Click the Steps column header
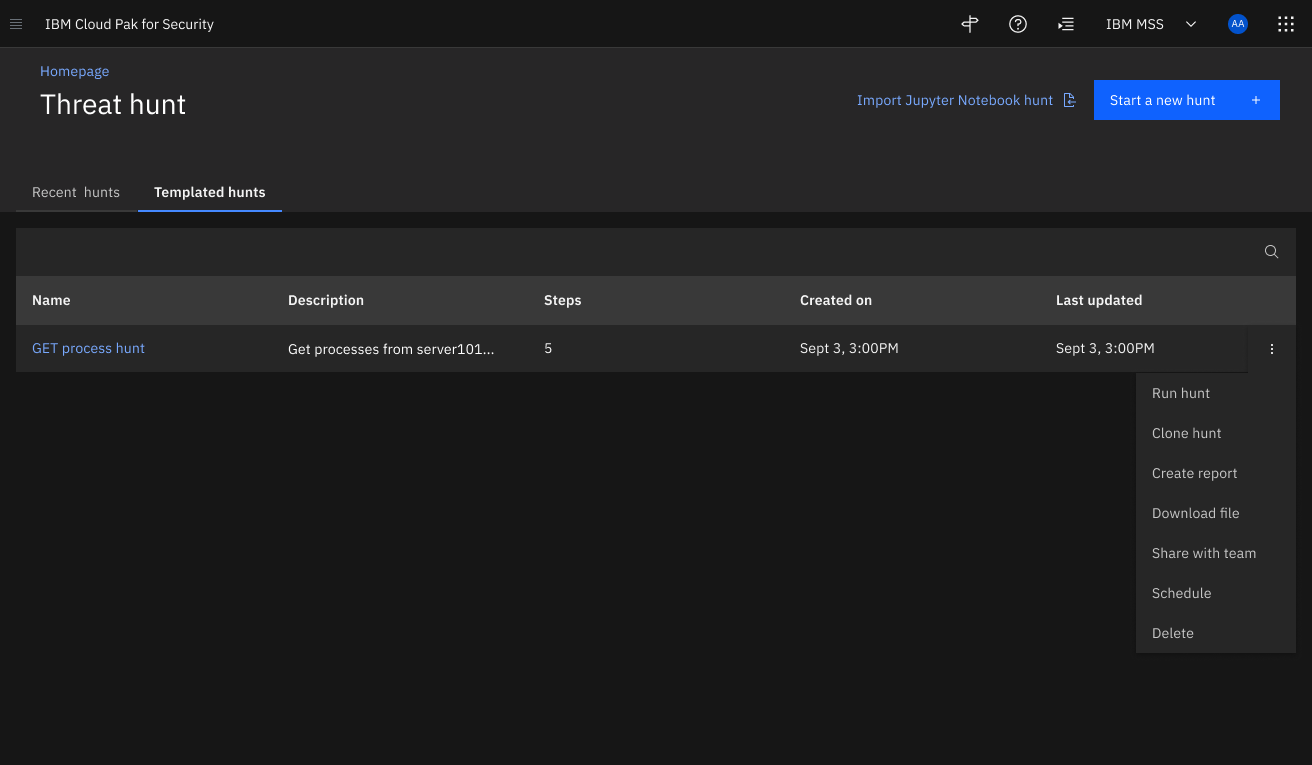The height and width of the screenshot is (765, 1312). (562, 300)
